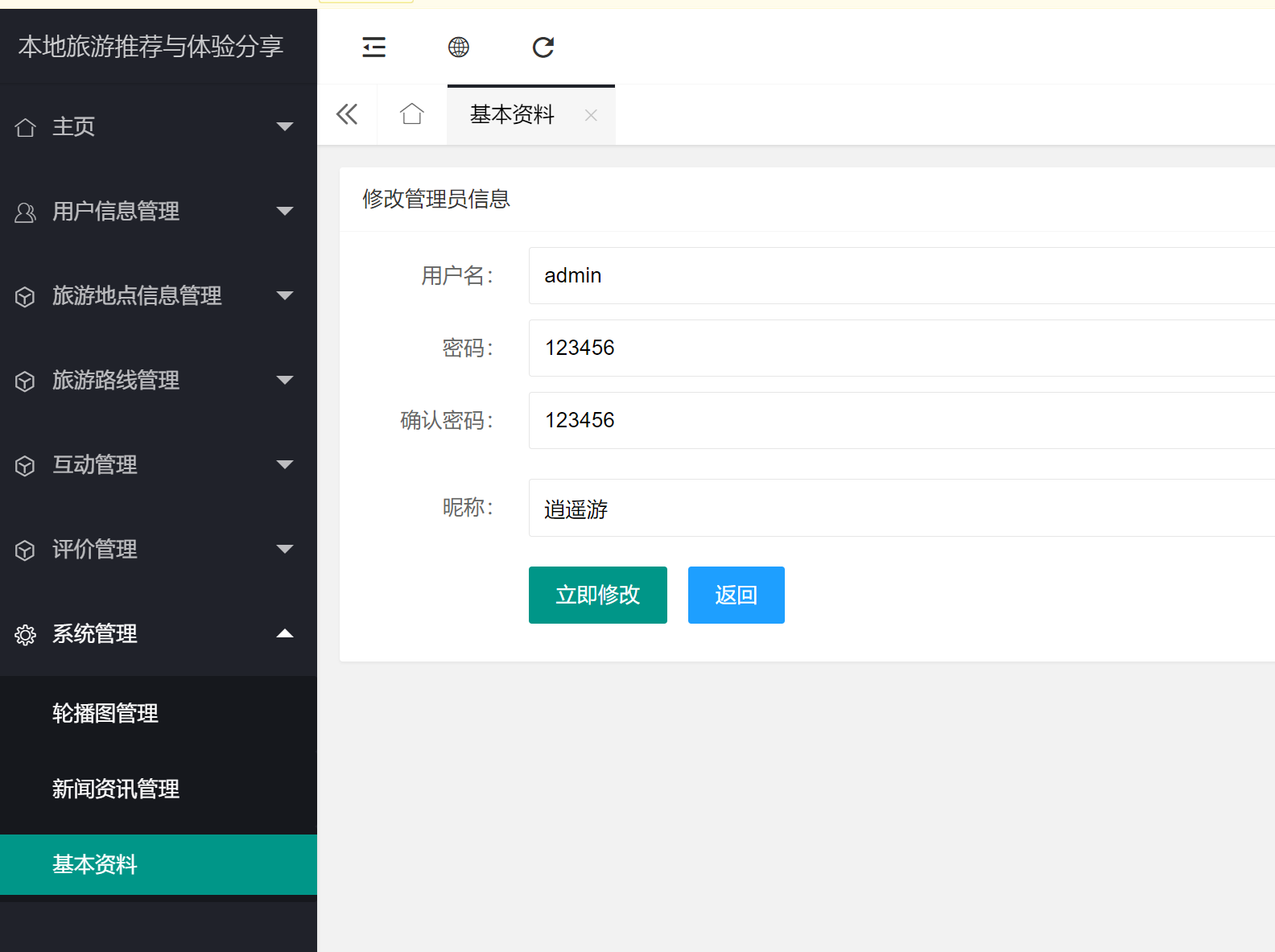Open the 用户信息管理 menu
Image resolution: width=1275 pixels, height=952 pixels.
159,211
